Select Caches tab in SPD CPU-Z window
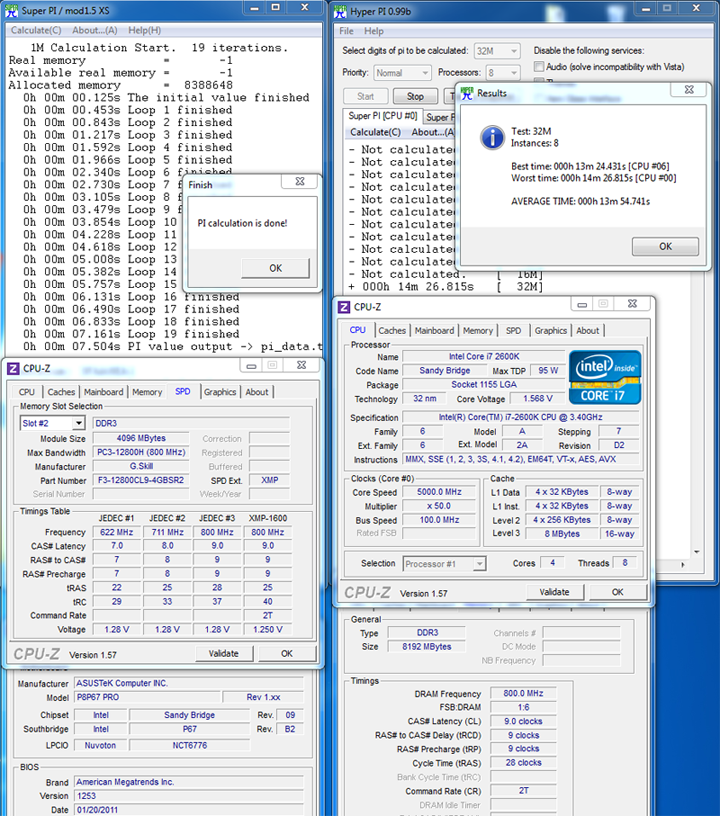The height and width of the screenshot is (816, 720). 61,392
